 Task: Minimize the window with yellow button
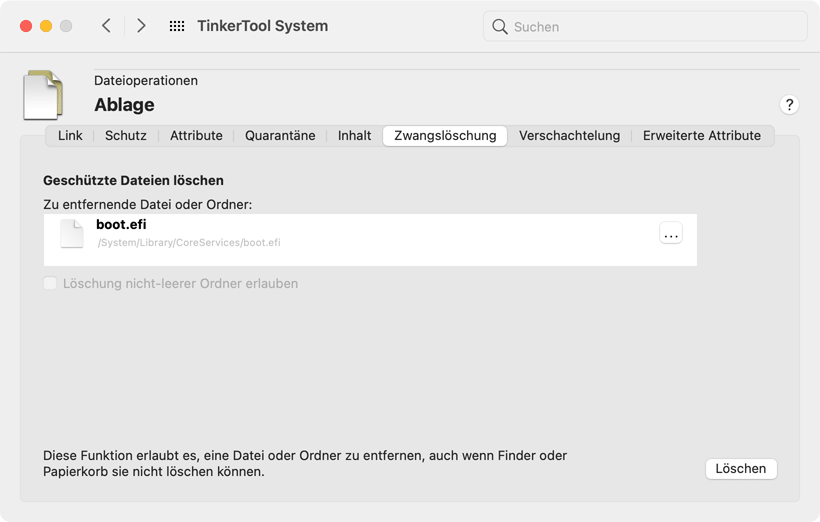click(x=46, y=26)
